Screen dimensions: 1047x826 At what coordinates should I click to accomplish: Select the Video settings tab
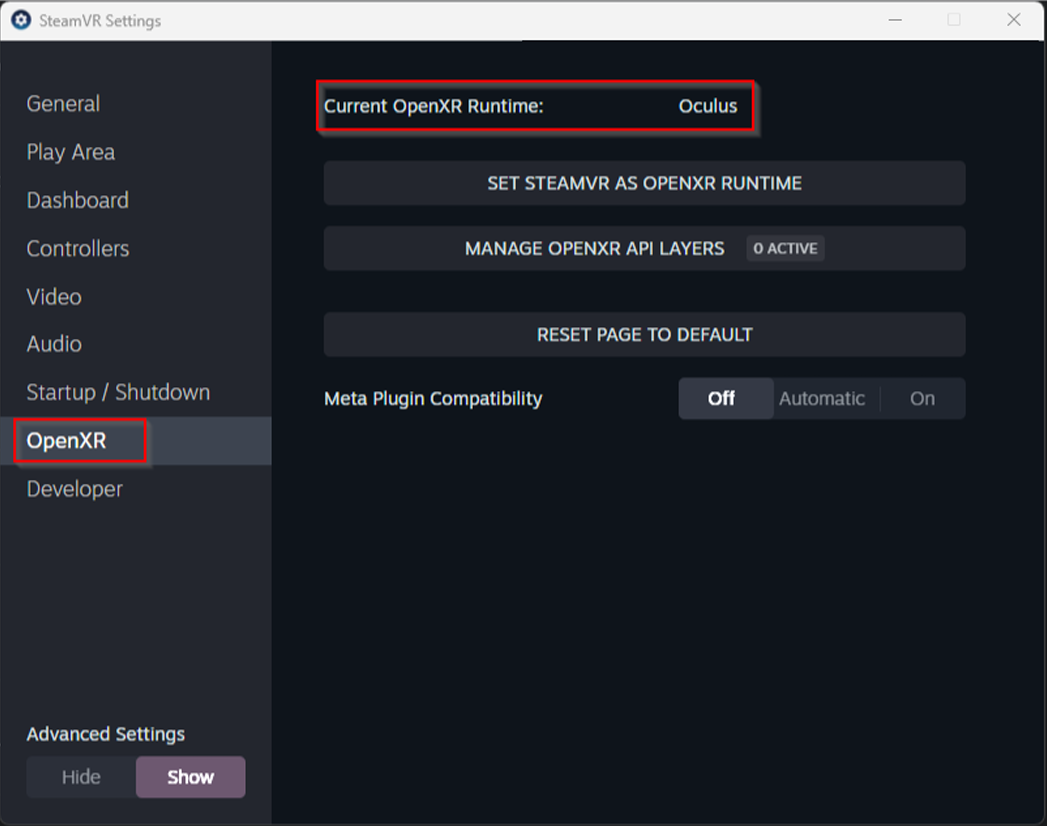tap(54, 297)
